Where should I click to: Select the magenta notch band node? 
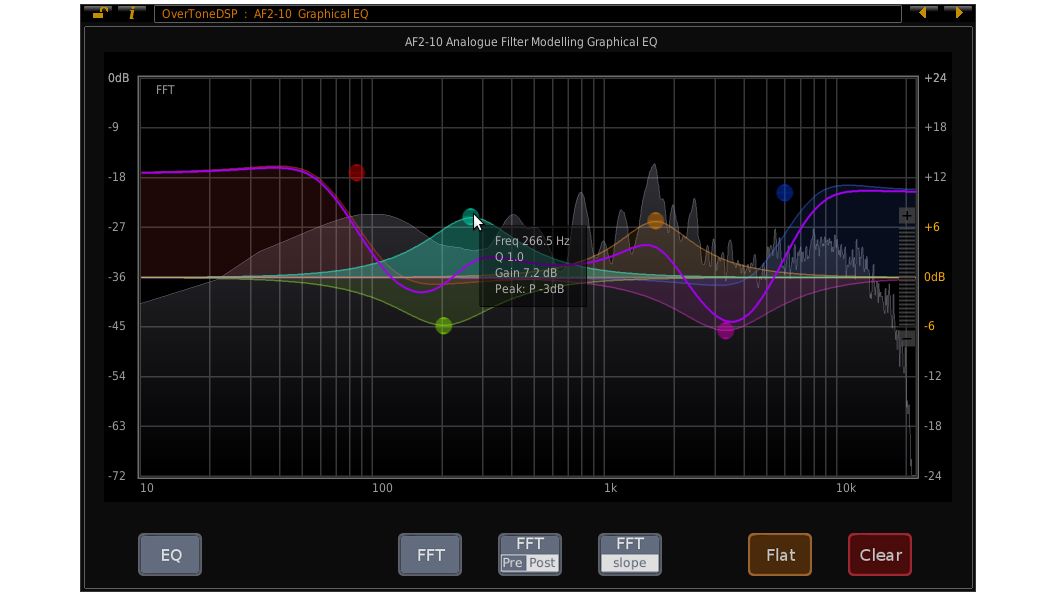(x=724, y=331)
